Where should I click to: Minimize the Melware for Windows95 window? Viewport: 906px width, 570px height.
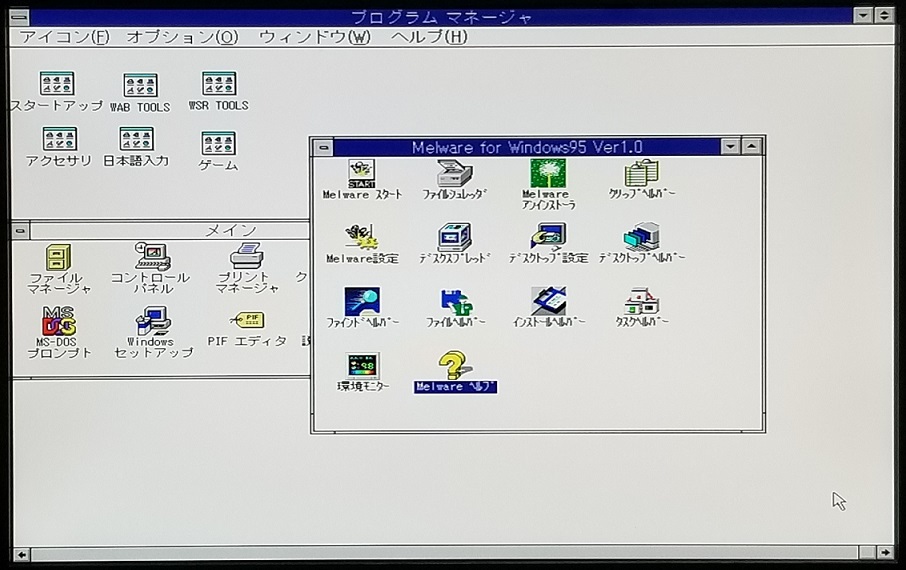coord(730,147)
